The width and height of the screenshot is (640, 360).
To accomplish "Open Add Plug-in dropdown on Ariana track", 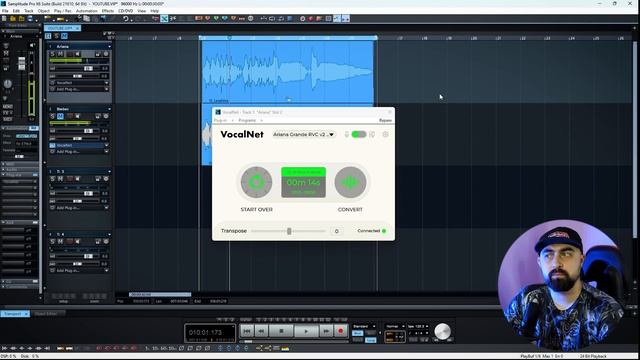I will coord(107,89).
